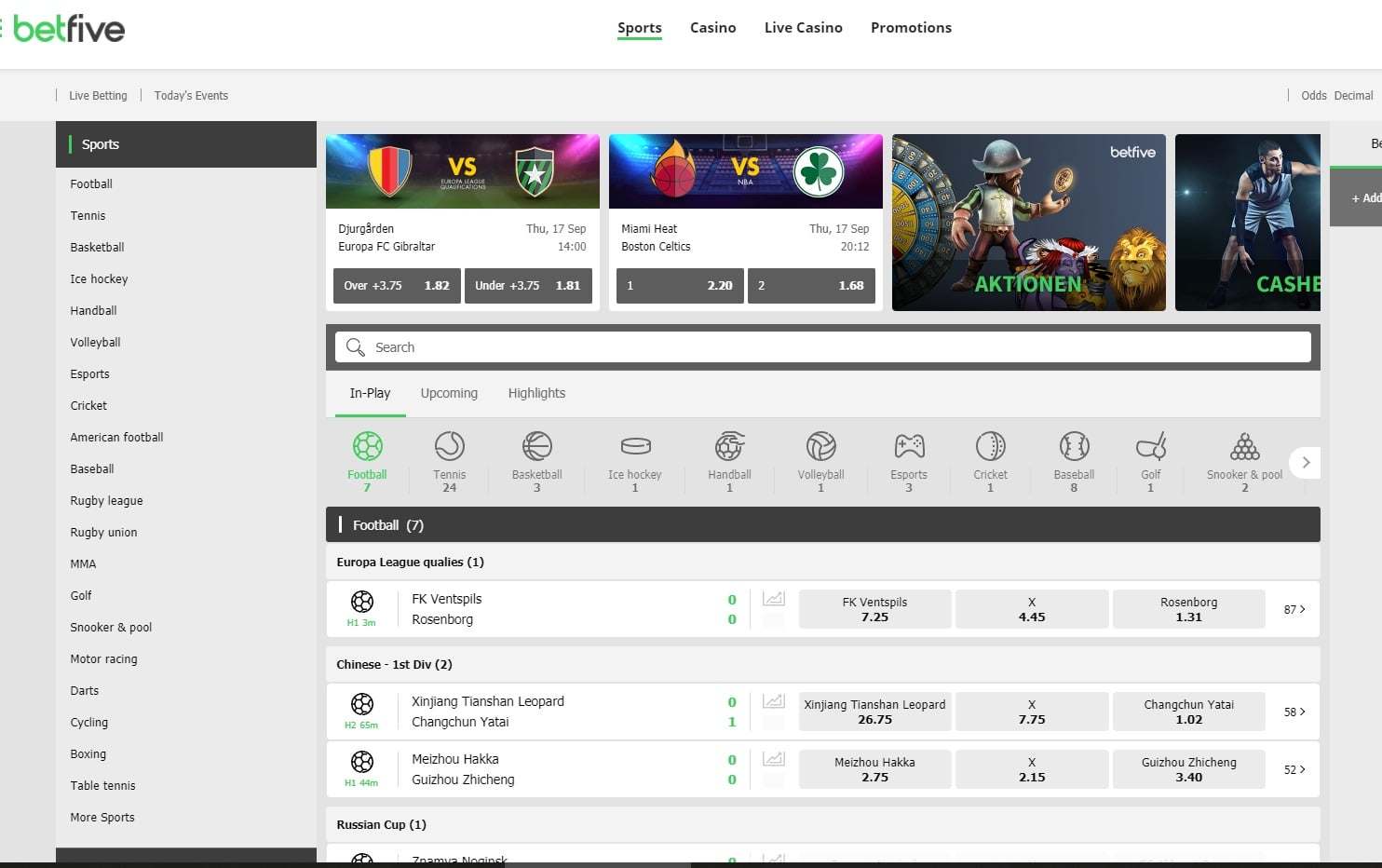Screen dimensions: 1382x868
Task: Collapse the Europa League qualies (1) group
Action: coord(823,562)
